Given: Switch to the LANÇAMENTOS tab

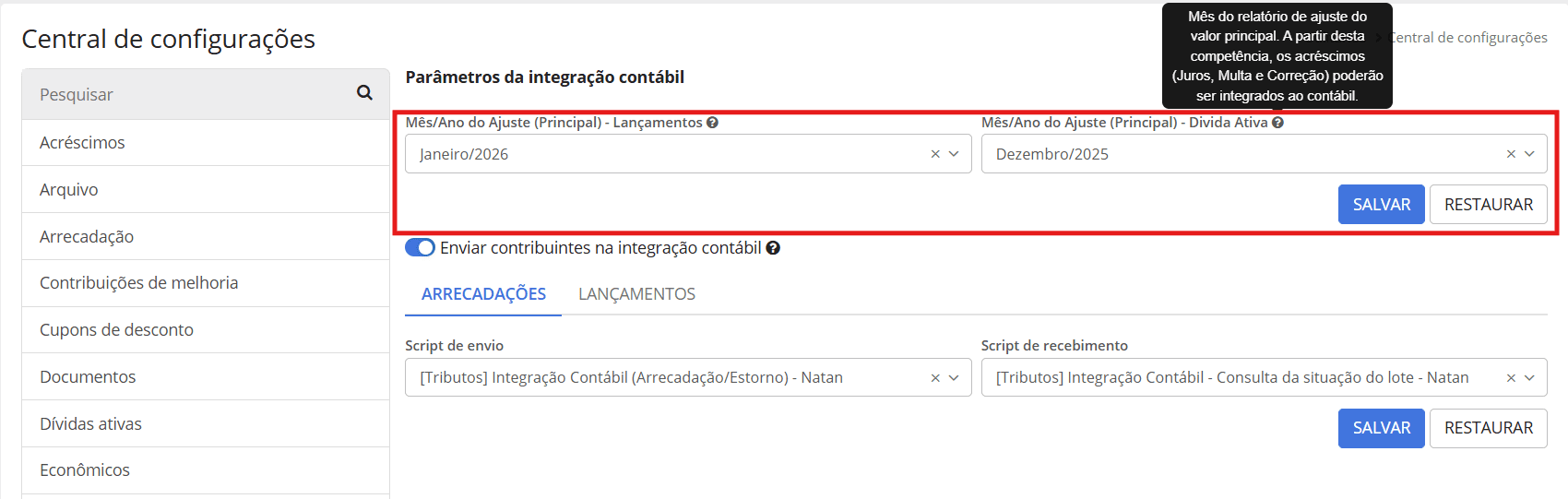Looking at the screenshot, I should click(636, 294).
